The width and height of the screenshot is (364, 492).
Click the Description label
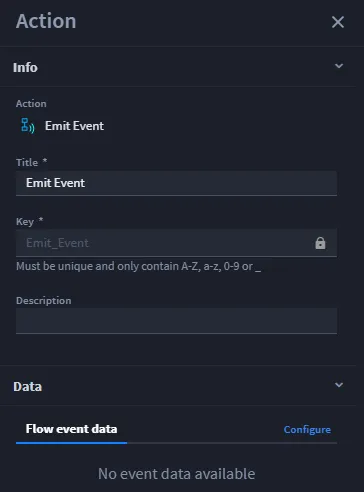click(44, 301)
